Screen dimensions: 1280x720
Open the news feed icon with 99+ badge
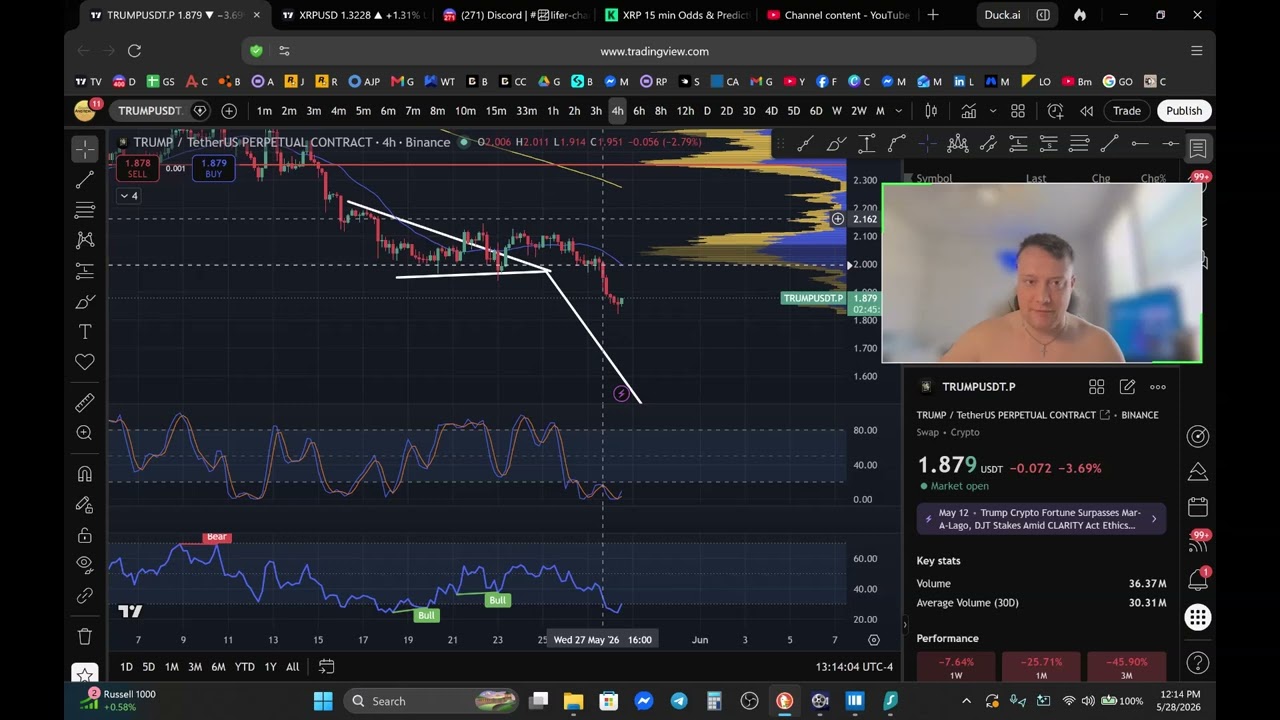1197,544
